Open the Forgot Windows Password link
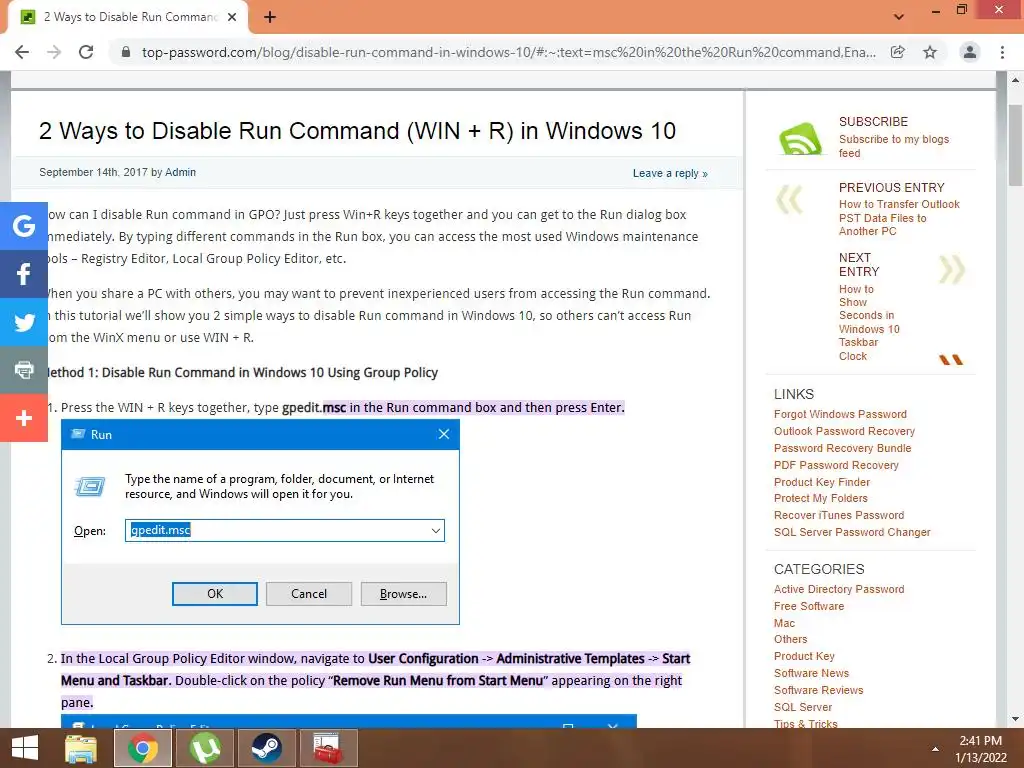The width and height of the screenshot is (1024, 768). coord(840,414)
